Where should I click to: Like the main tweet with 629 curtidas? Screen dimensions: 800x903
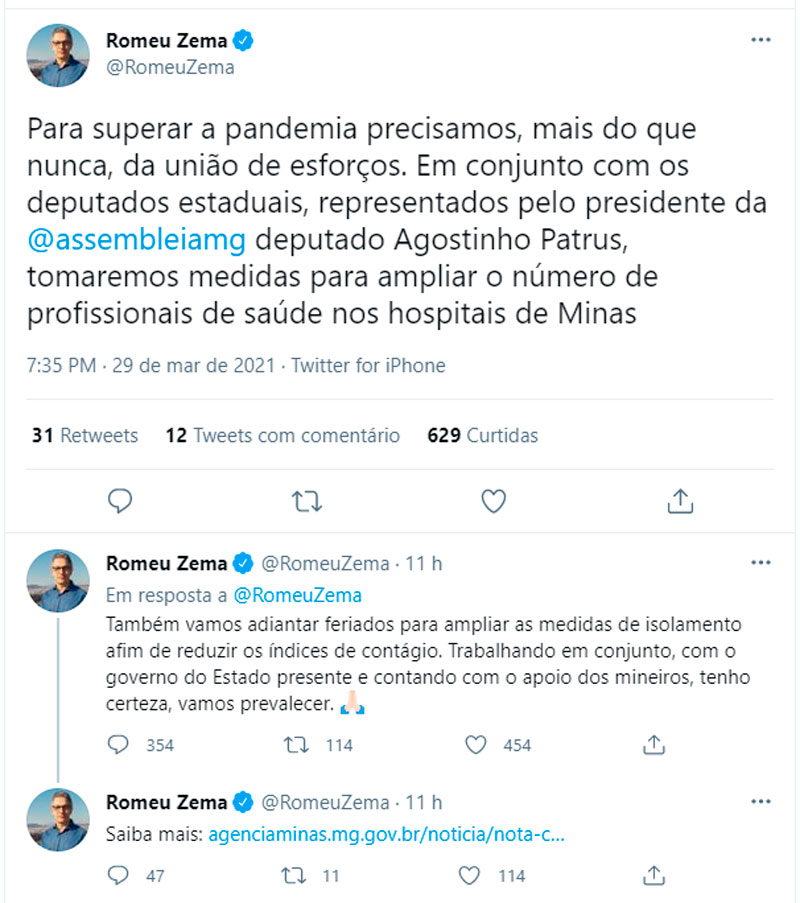(493, 500)
